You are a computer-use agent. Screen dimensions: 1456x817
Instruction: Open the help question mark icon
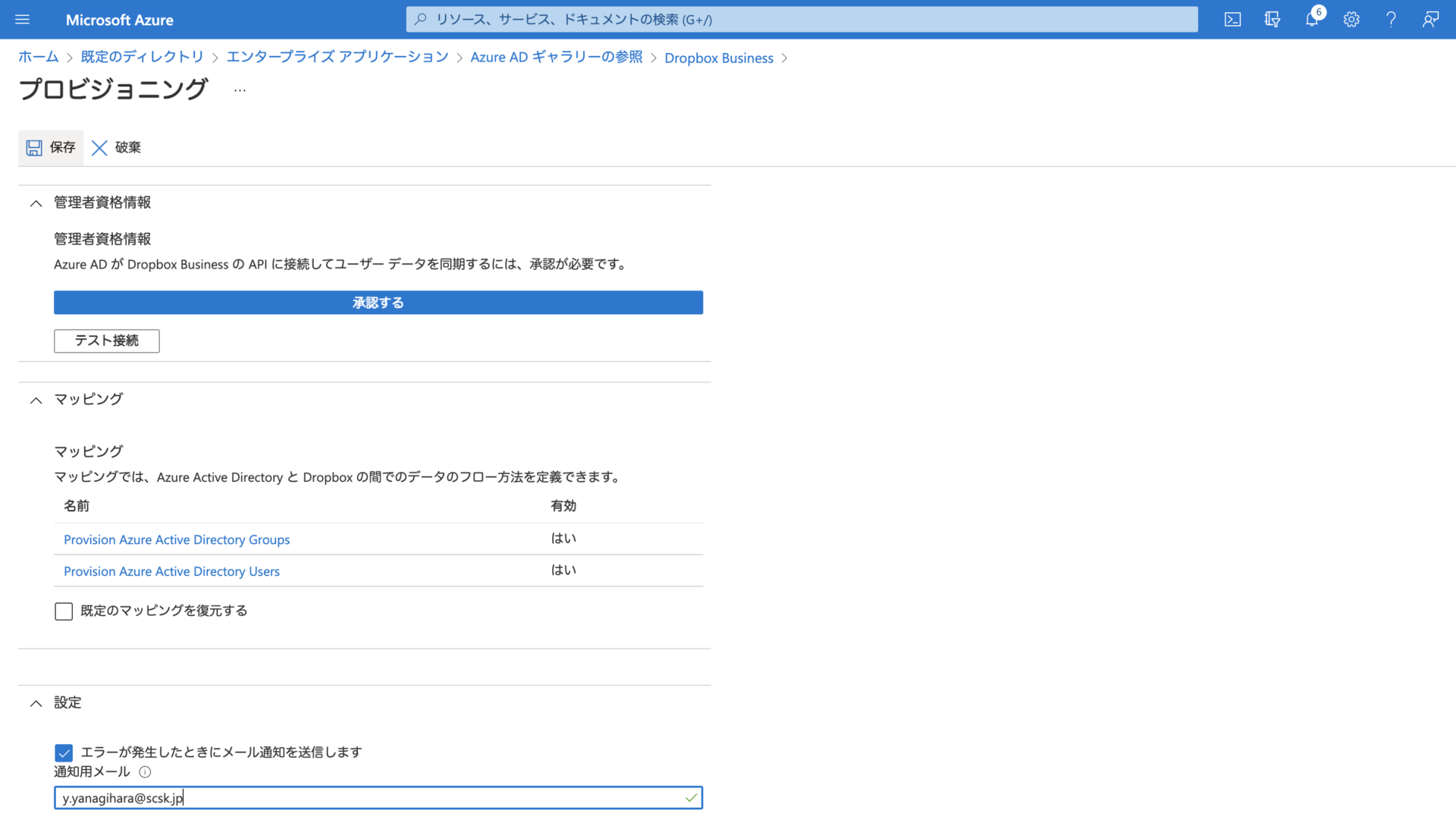pyautogui.click(x=1391, y=20)
